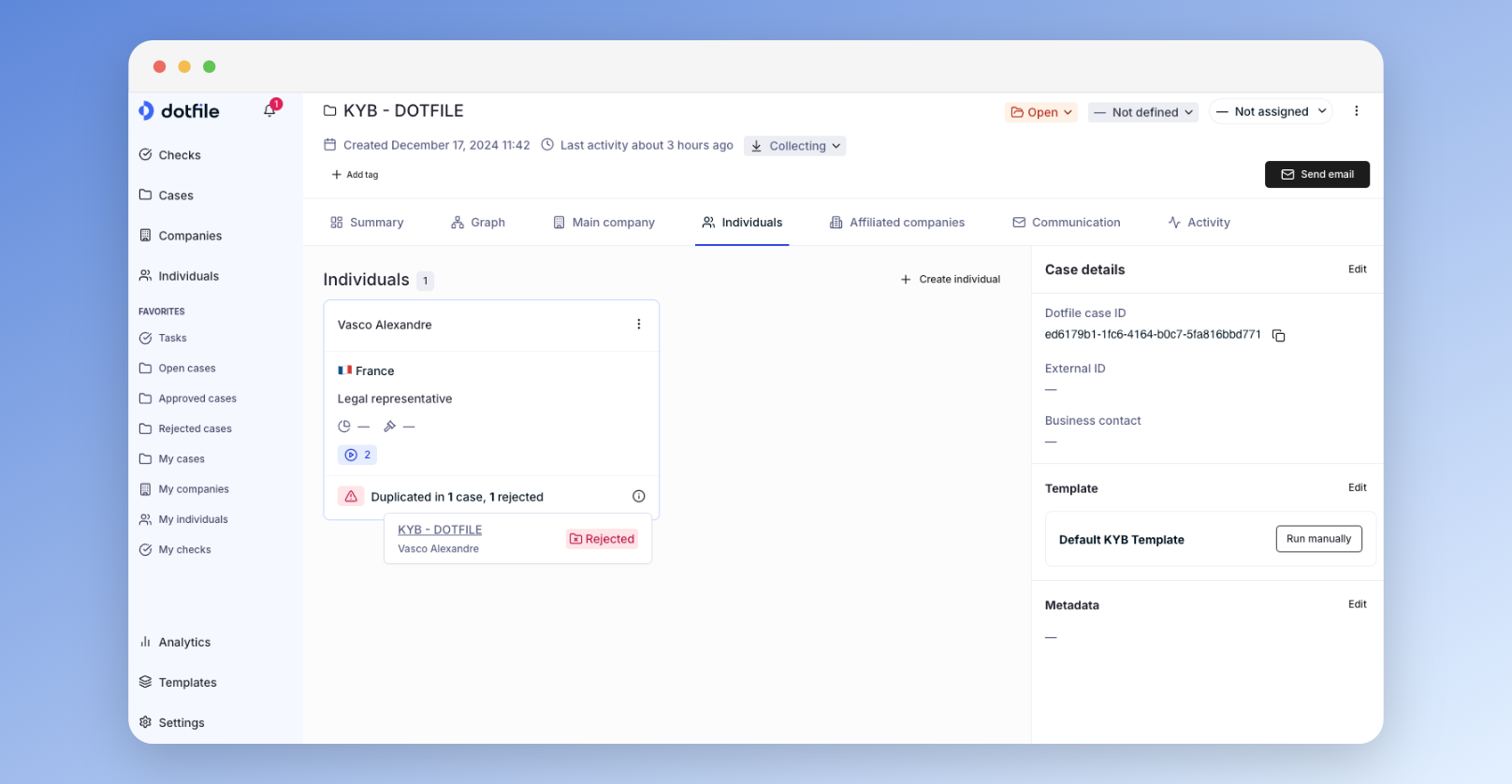Open the notifications bell
Viewport: 1512px width, 784px height.
[269, 110]
